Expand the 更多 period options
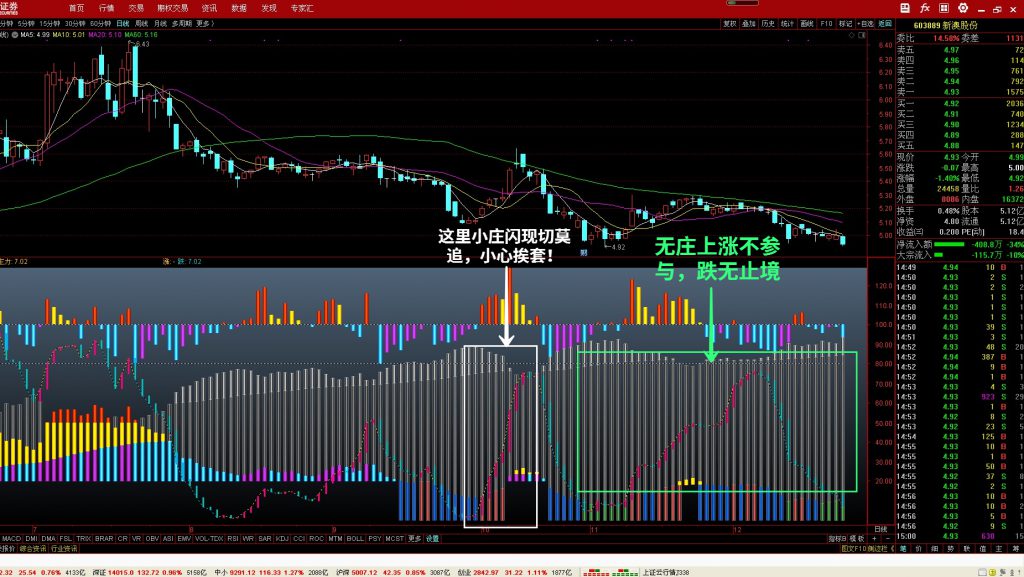Screen dimensions: 1024x577 click(204, 22)
